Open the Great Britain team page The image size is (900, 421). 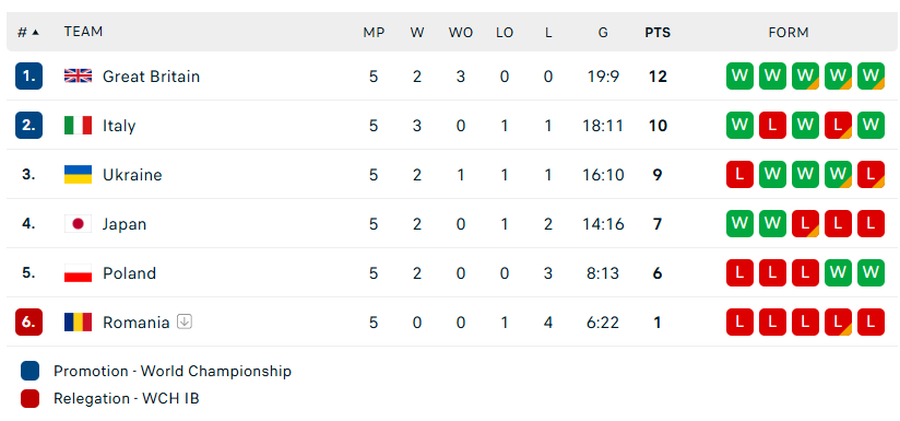pos(151,76)
